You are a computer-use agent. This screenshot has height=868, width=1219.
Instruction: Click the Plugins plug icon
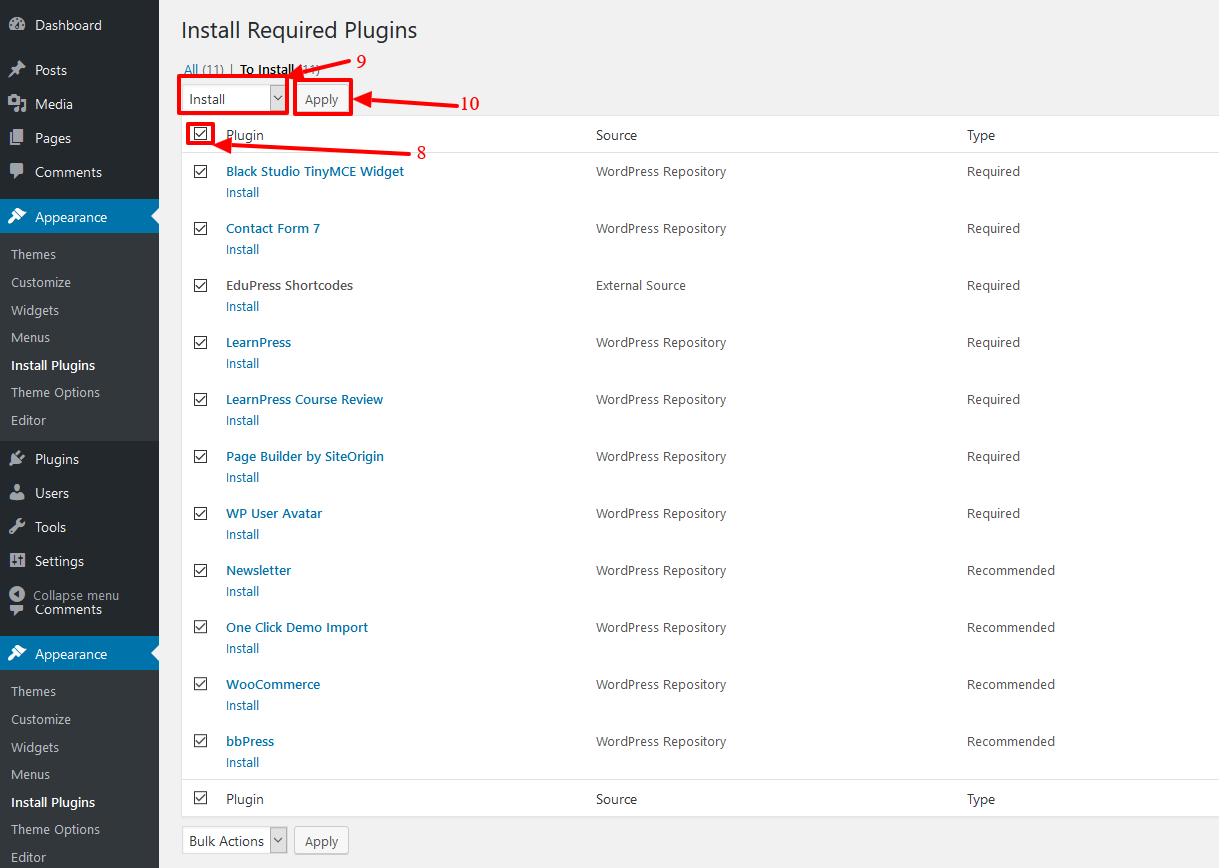[x=17, y=459]
